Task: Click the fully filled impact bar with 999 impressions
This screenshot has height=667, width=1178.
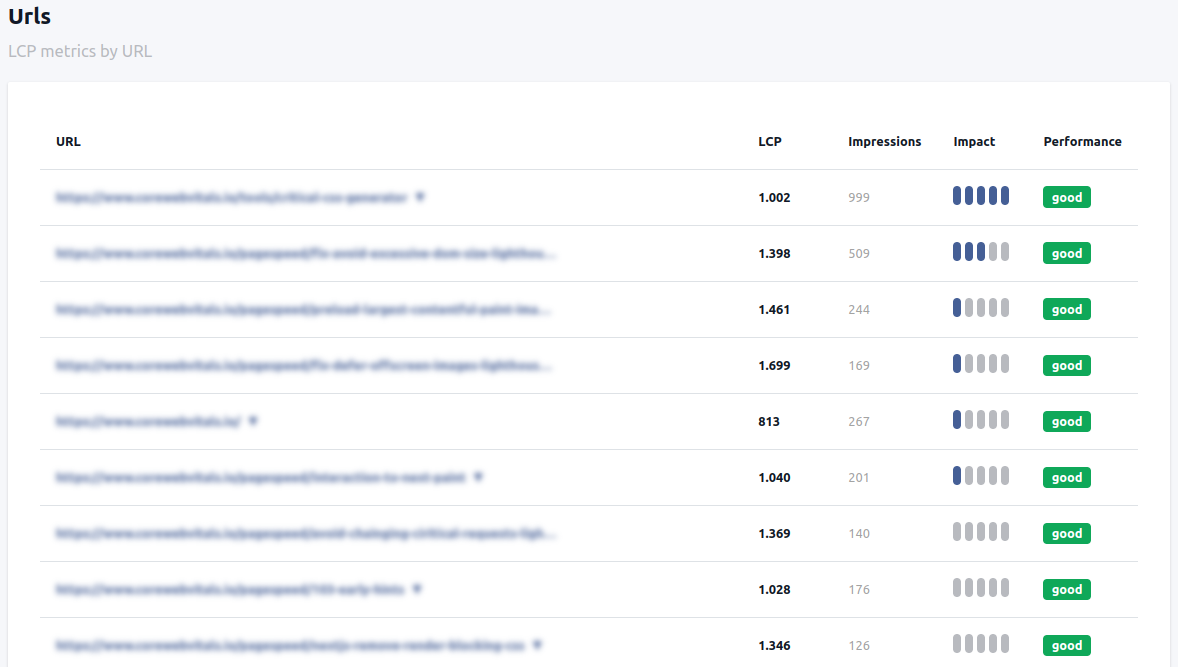Action: [x=980, y=197]
